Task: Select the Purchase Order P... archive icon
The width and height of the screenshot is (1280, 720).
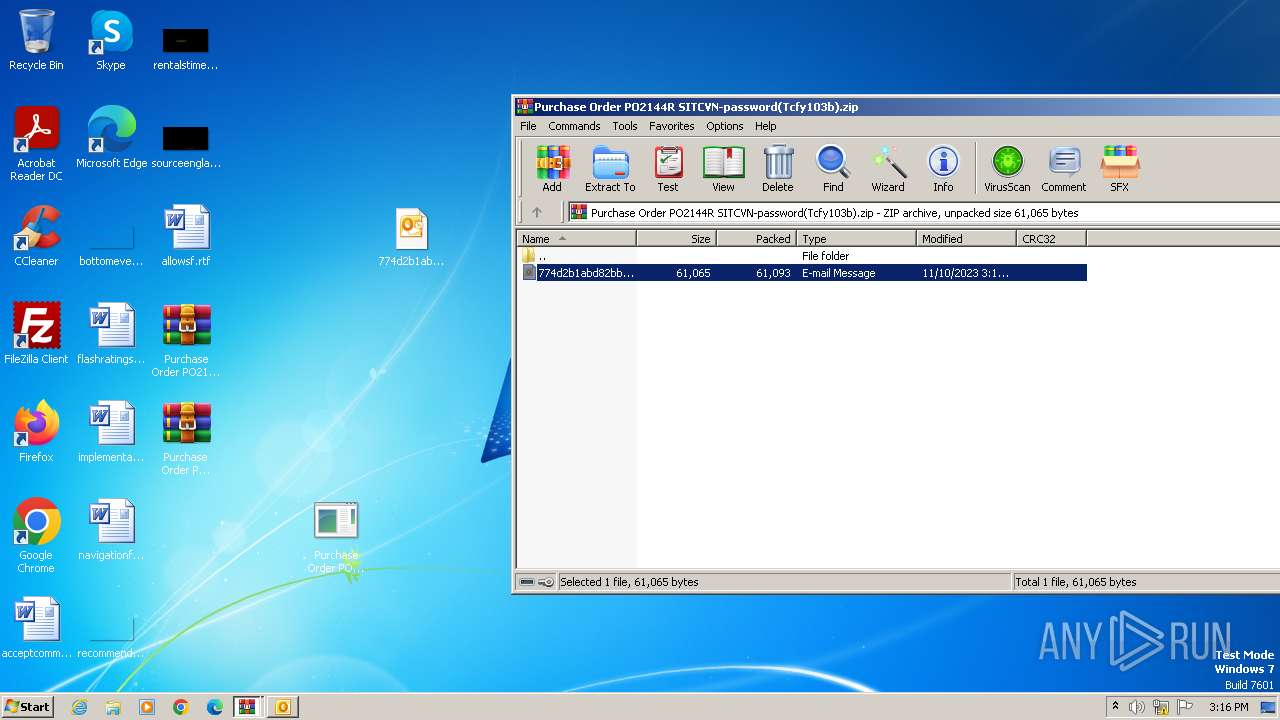Action: click(x=186, y=438)
